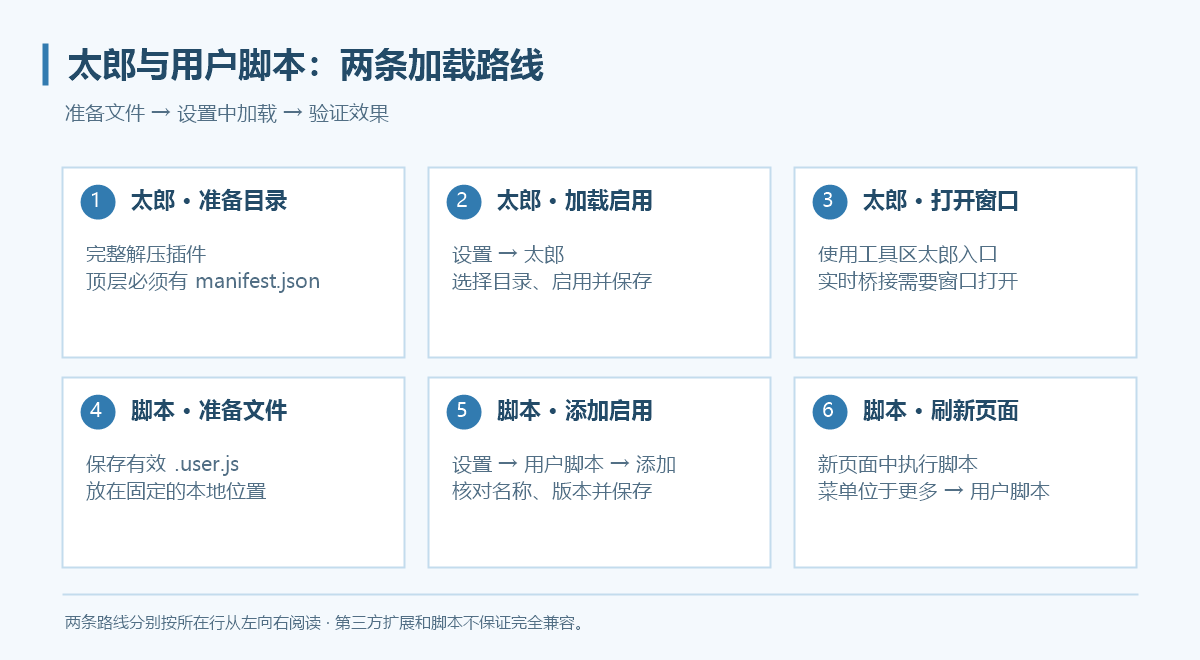Screen dimensions: 1200x660
Task: Click the line 顶层必须有 manifest.json
Action: click(x=203, y=281)
